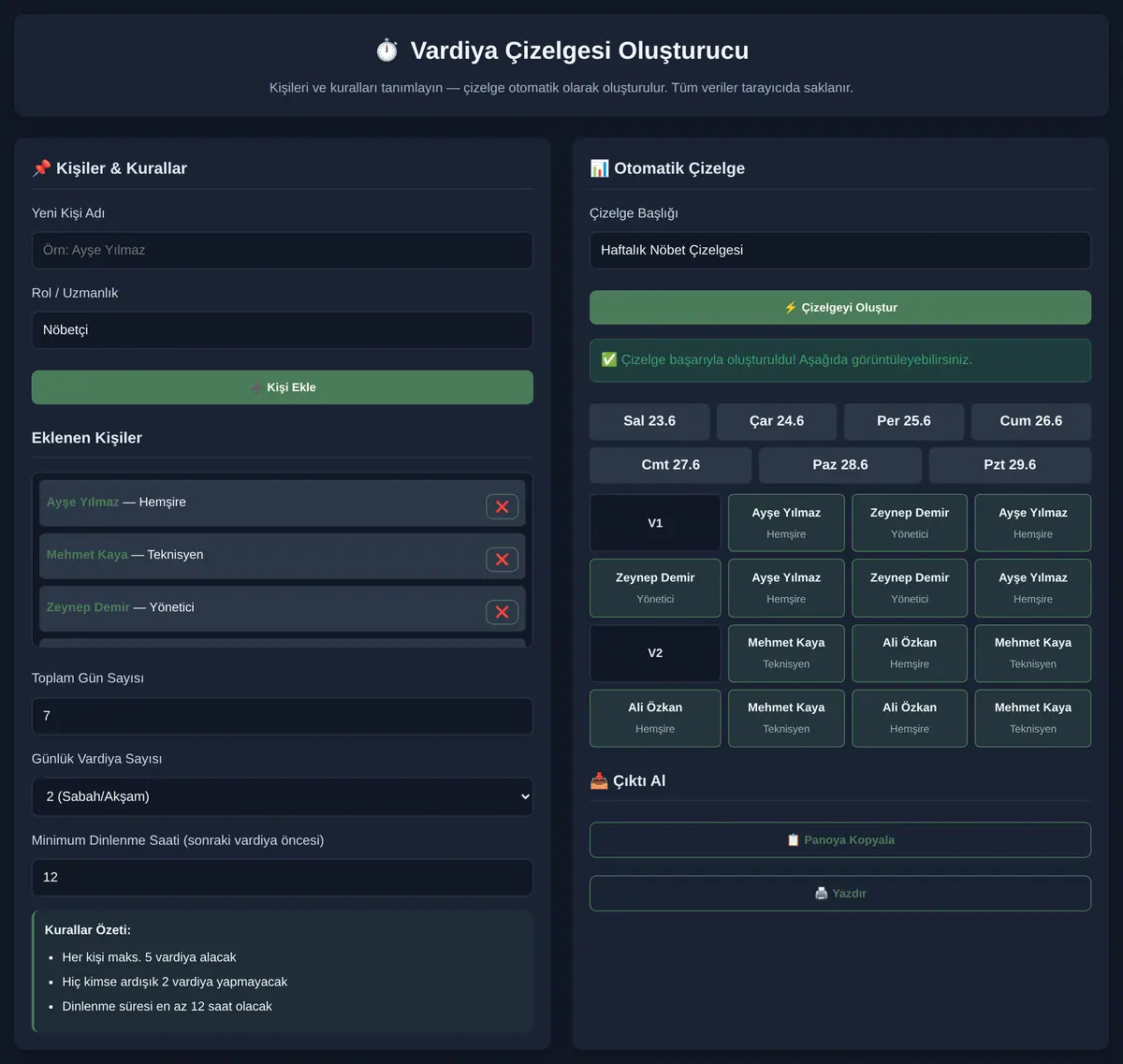Pick the Cmt 27.6 day header
The width and height of the screenshot is (1123, 1064).
point(671,465)
